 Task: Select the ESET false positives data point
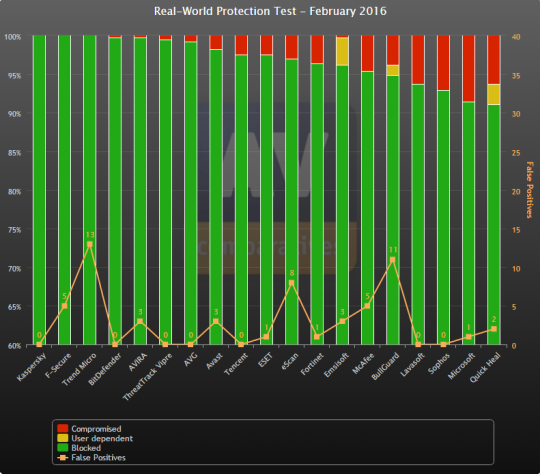[x=266, y=337]
